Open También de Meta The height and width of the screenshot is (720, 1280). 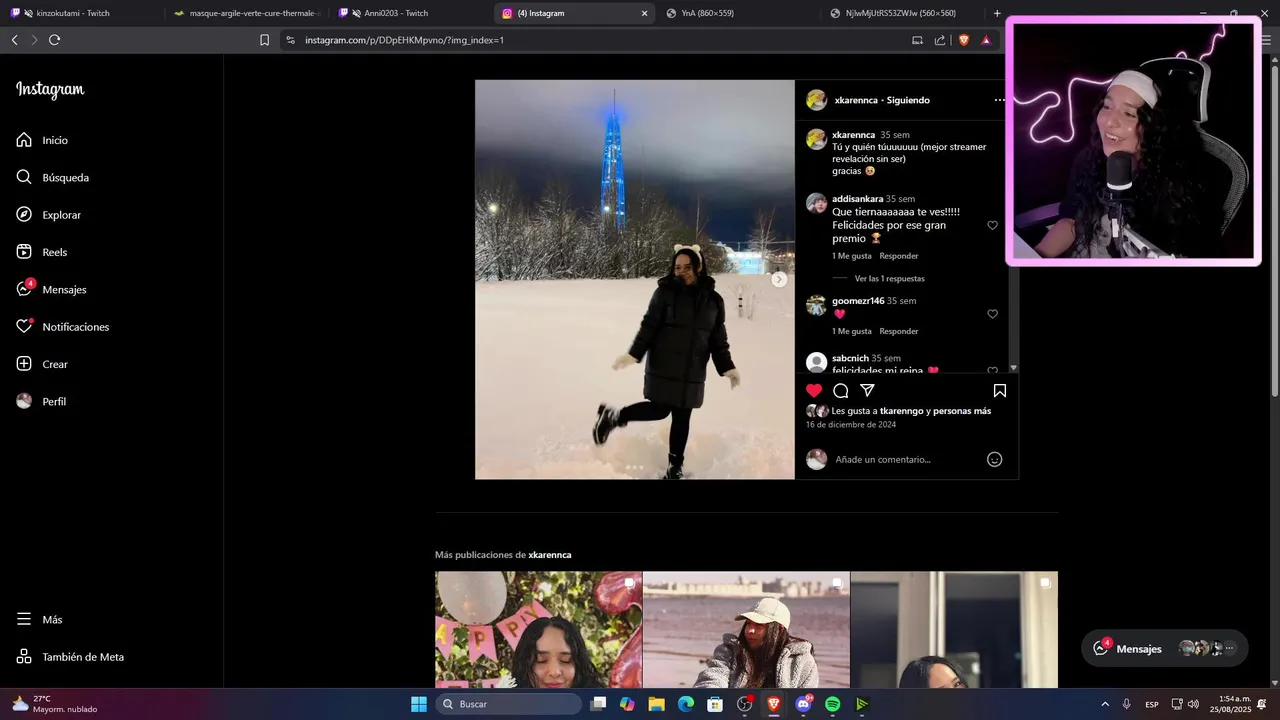(x=70, y=657)
